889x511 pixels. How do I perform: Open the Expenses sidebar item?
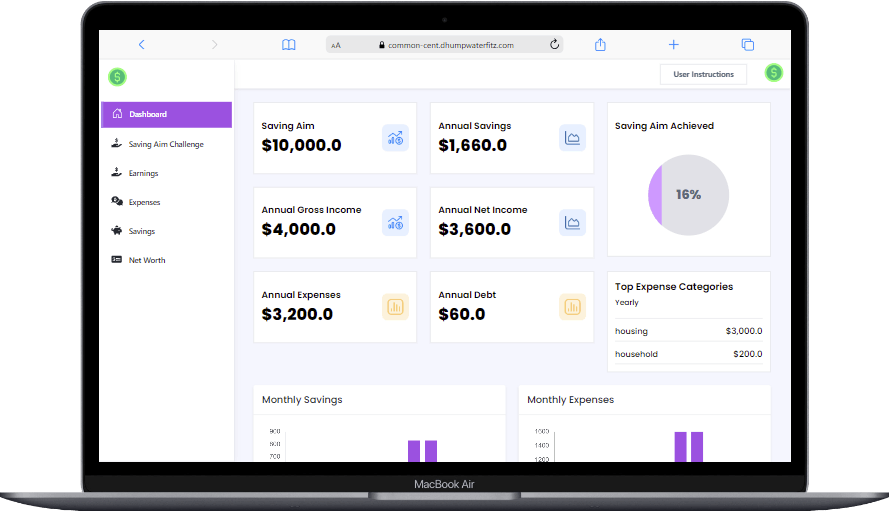point(144,202)
